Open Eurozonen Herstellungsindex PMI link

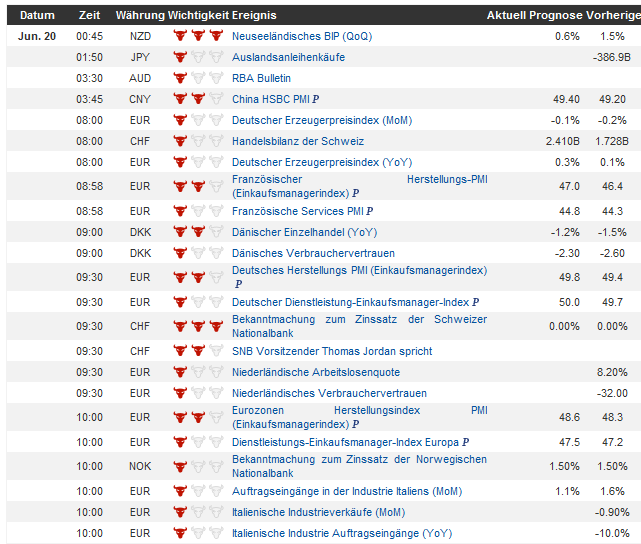[359, 417]
